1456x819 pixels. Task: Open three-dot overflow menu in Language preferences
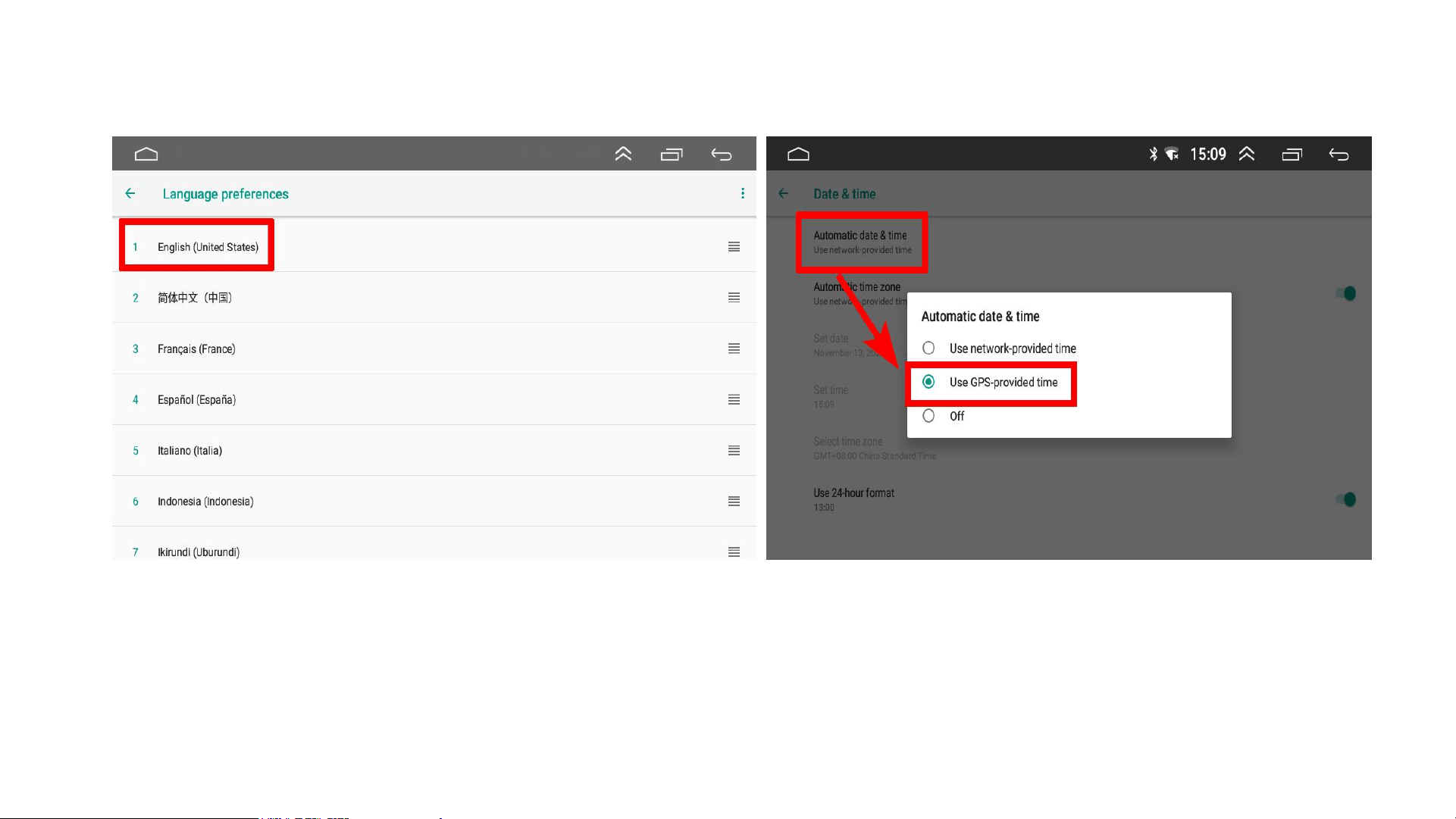[x=743, y=194]
